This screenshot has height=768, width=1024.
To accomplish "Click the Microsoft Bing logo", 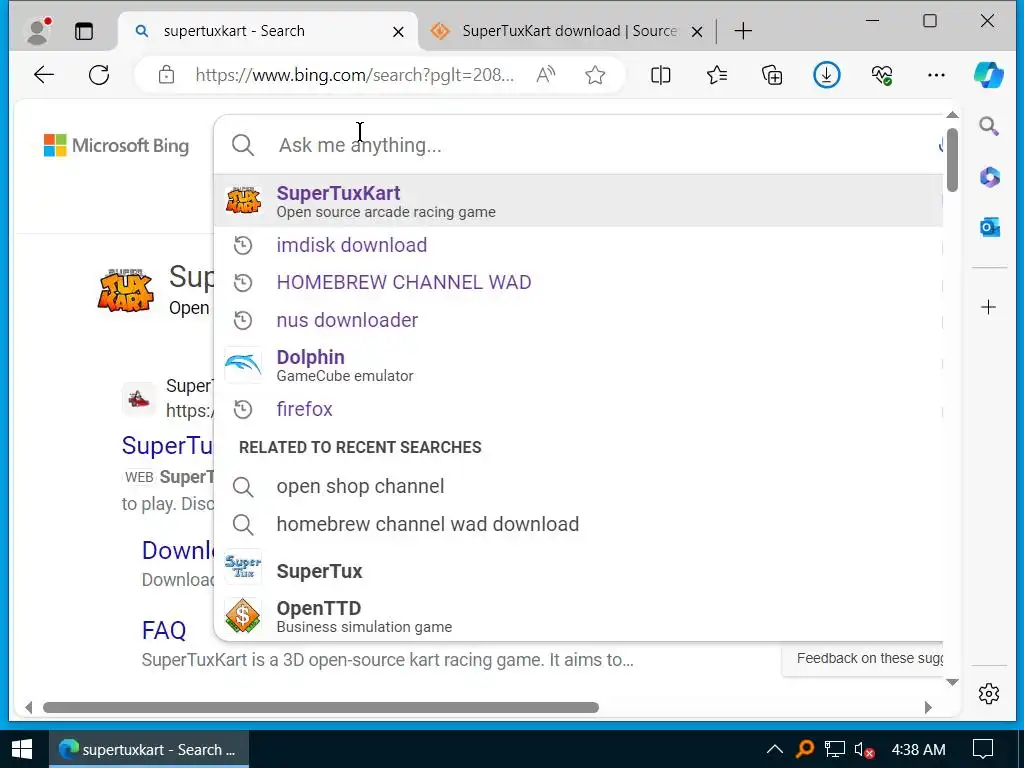I will tap(116, 145).
